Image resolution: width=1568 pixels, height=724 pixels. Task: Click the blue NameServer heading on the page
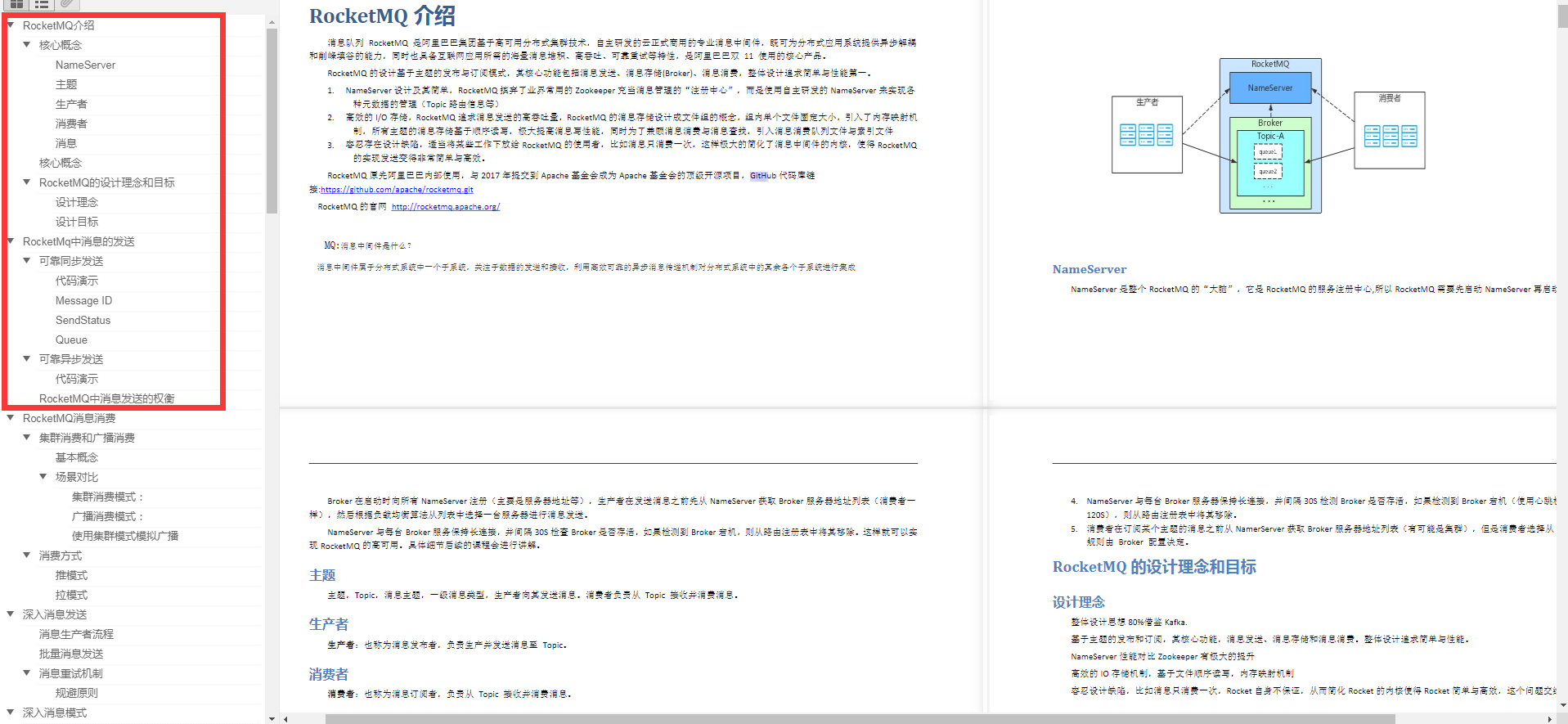(1090, 269)
